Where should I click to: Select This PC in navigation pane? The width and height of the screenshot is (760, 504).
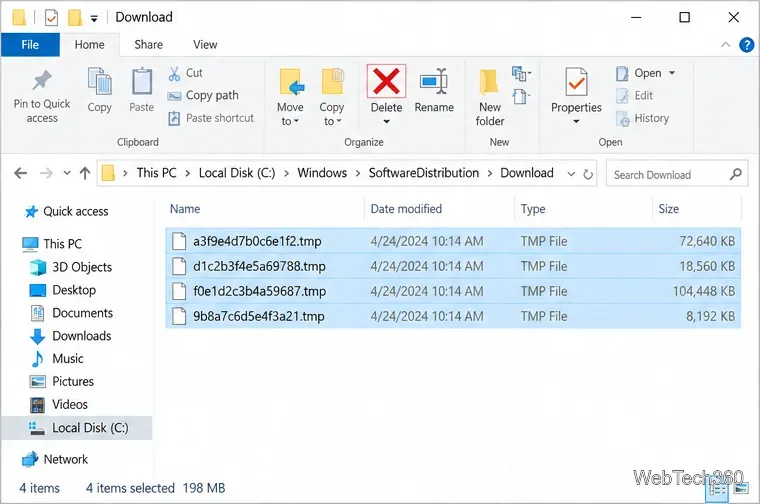click(x=52, y=244)
